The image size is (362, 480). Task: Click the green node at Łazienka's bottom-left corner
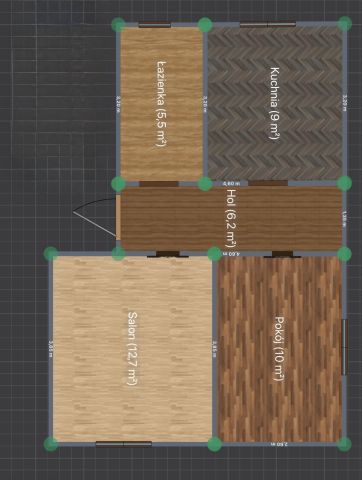118,184
